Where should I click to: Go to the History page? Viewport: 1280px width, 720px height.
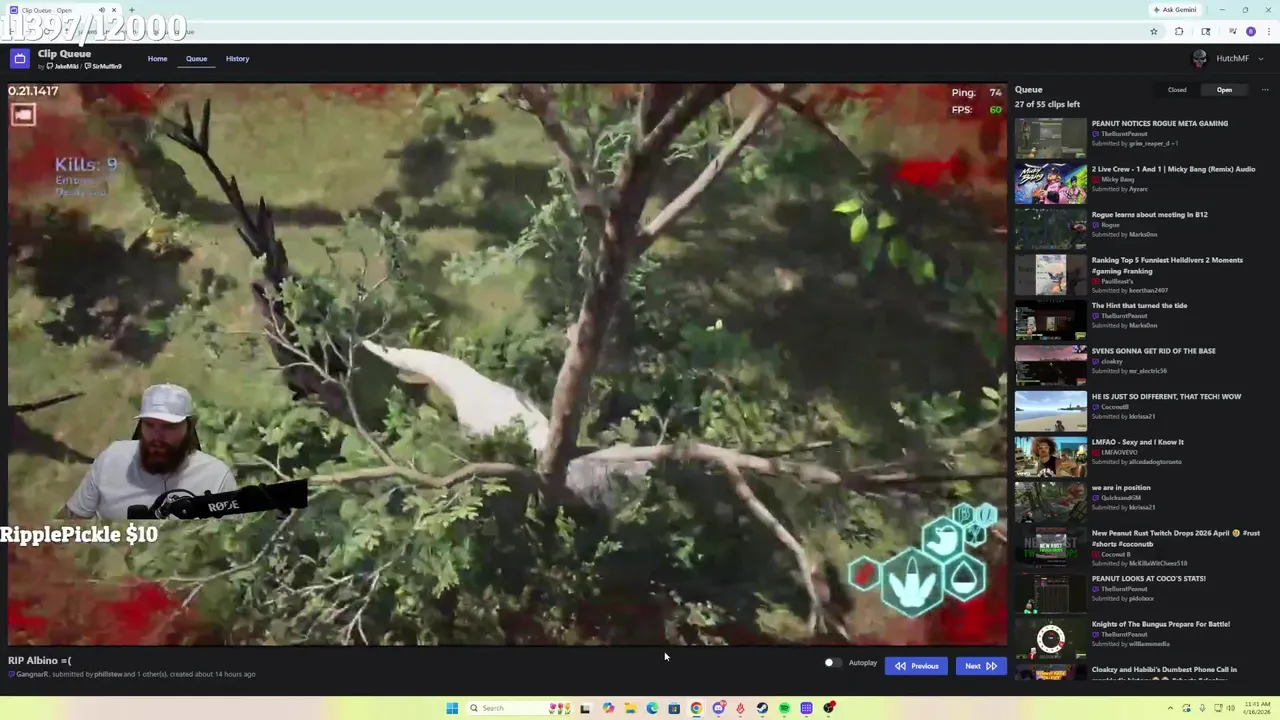coord(237,59)
